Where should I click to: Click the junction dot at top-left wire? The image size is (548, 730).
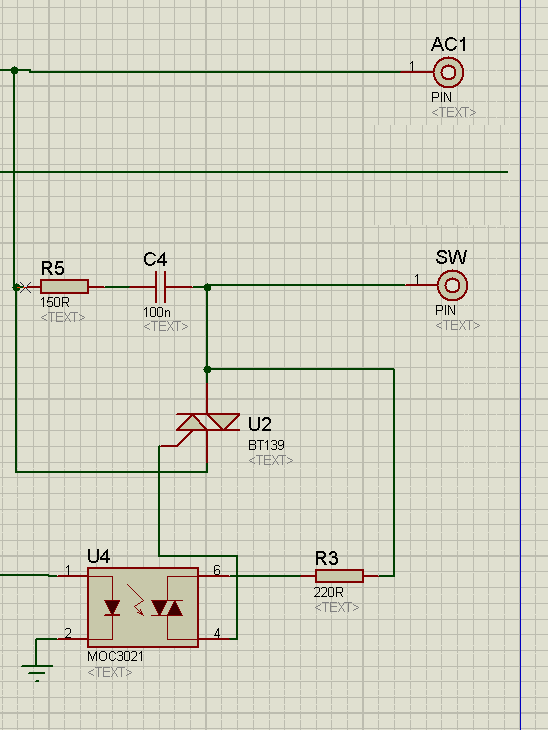[14, 70]
